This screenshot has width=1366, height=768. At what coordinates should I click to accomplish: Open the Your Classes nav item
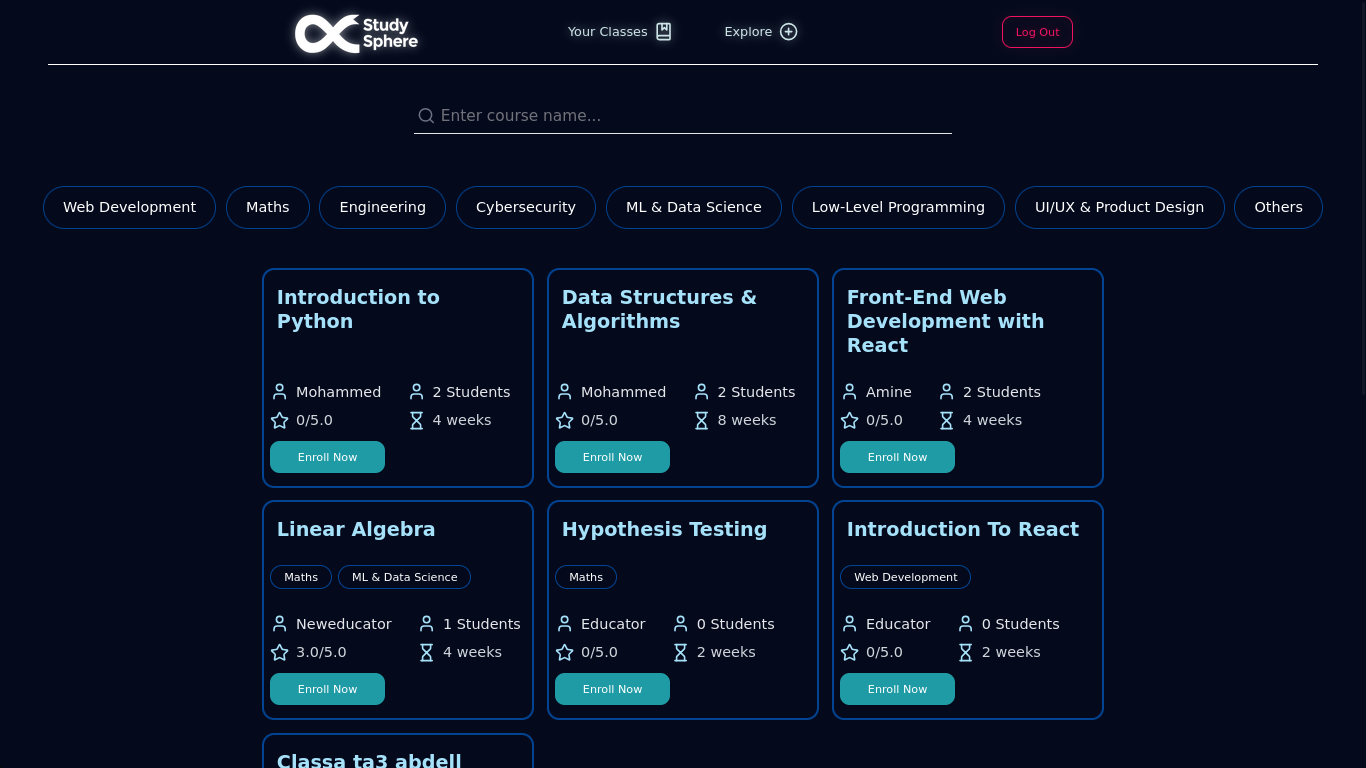[607, 32]
